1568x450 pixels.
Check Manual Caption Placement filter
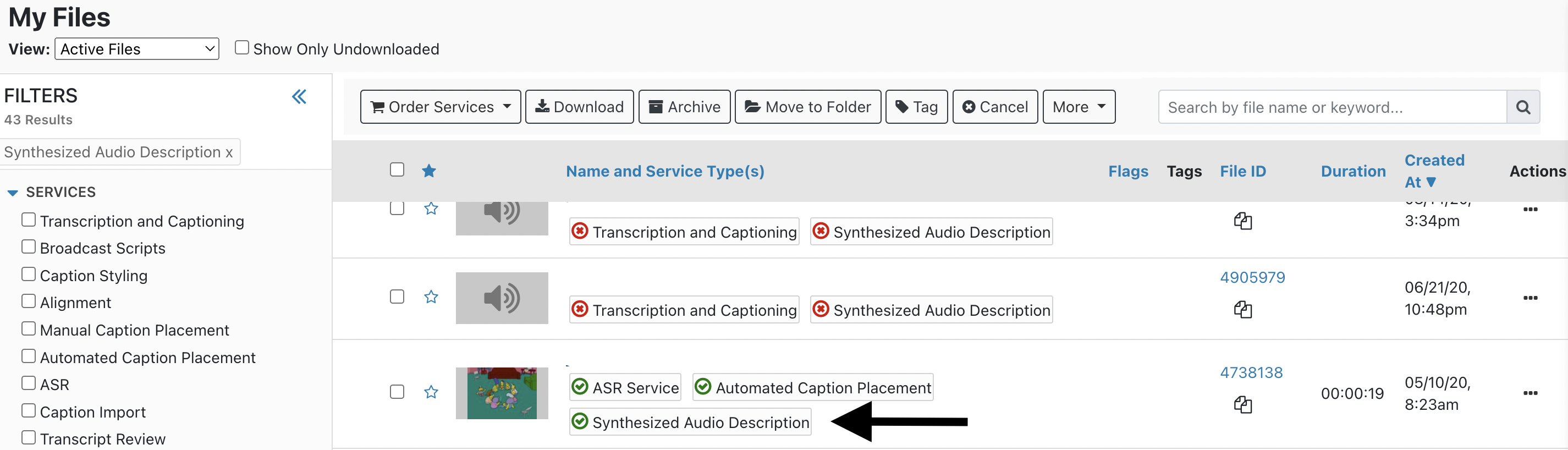(x=29, y=328)
